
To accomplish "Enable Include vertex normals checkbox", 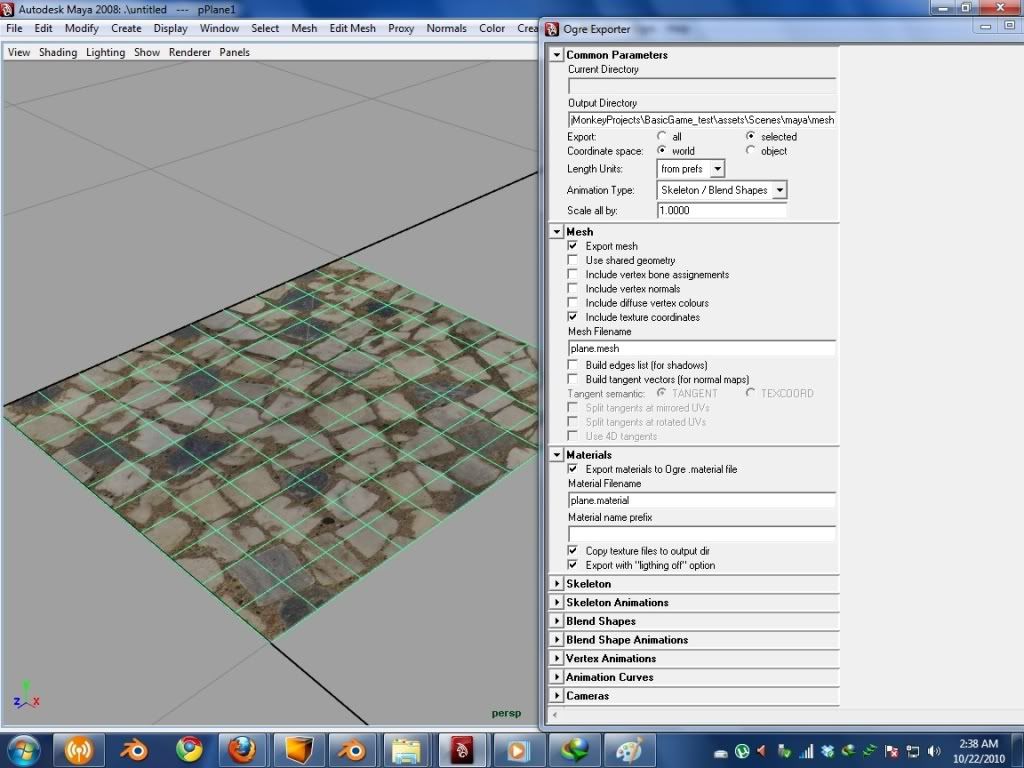I will [x=573, y=289].
